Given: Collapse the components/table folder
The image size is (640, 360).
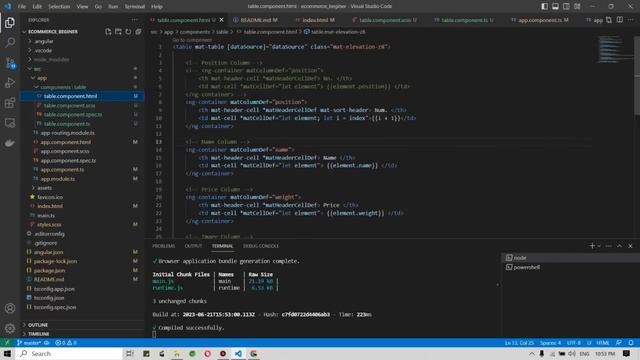Looking at the screenshot, I should 82,87.
